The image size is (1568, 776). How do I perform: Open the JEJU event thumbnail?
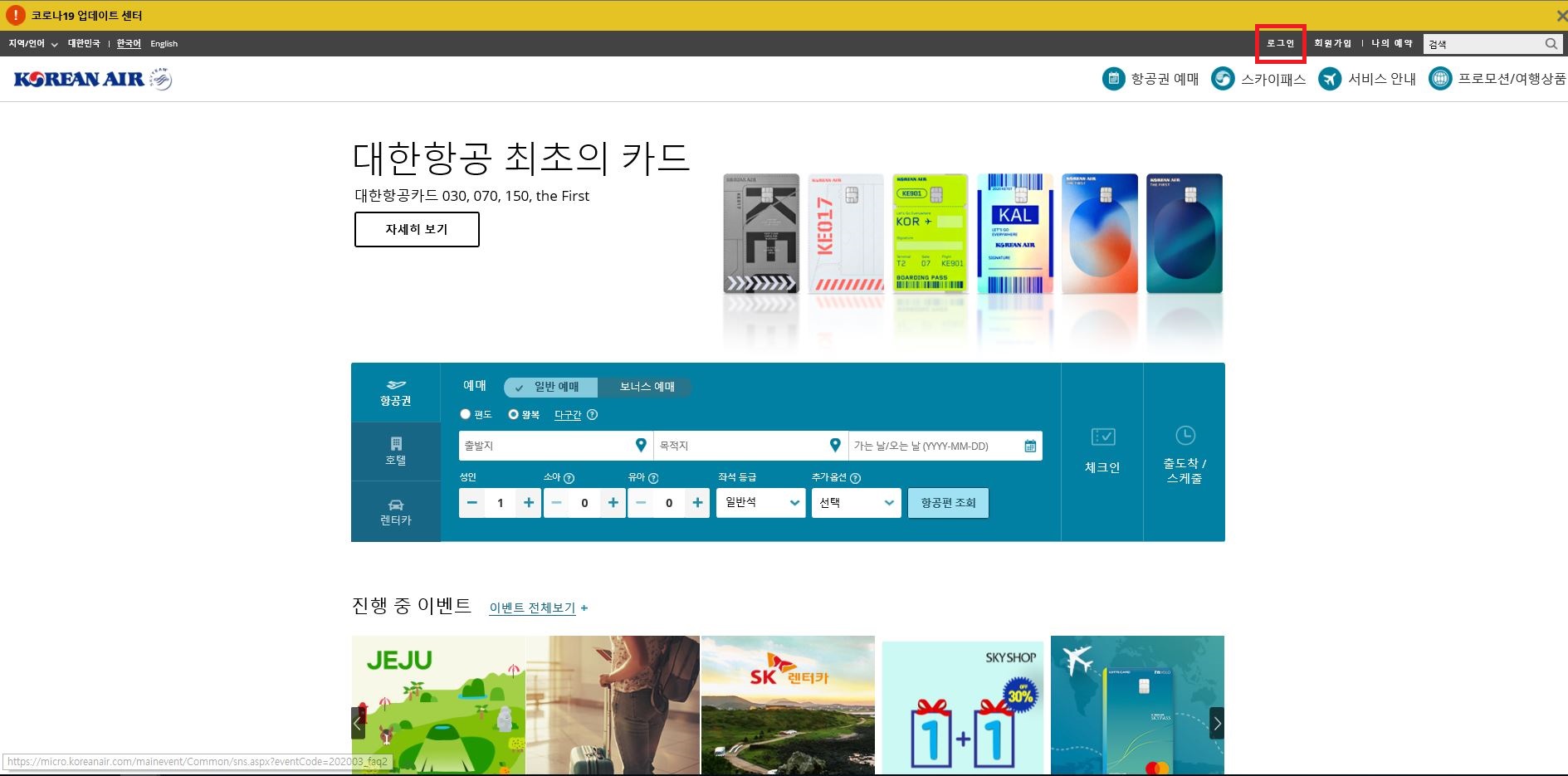point(438,705)
